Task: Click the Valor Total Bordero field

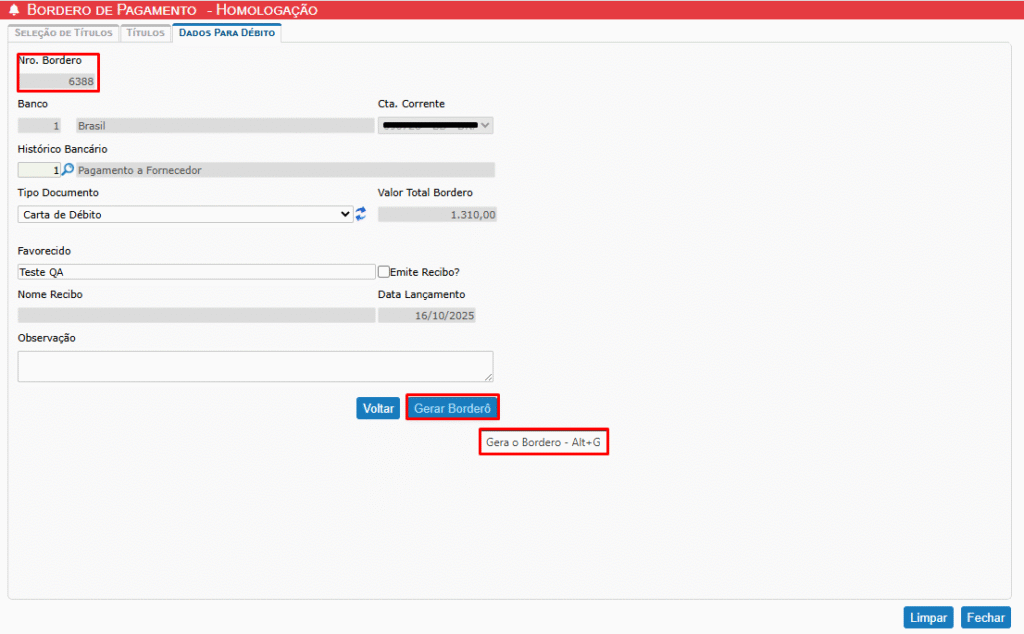Action: click(437, 214)
